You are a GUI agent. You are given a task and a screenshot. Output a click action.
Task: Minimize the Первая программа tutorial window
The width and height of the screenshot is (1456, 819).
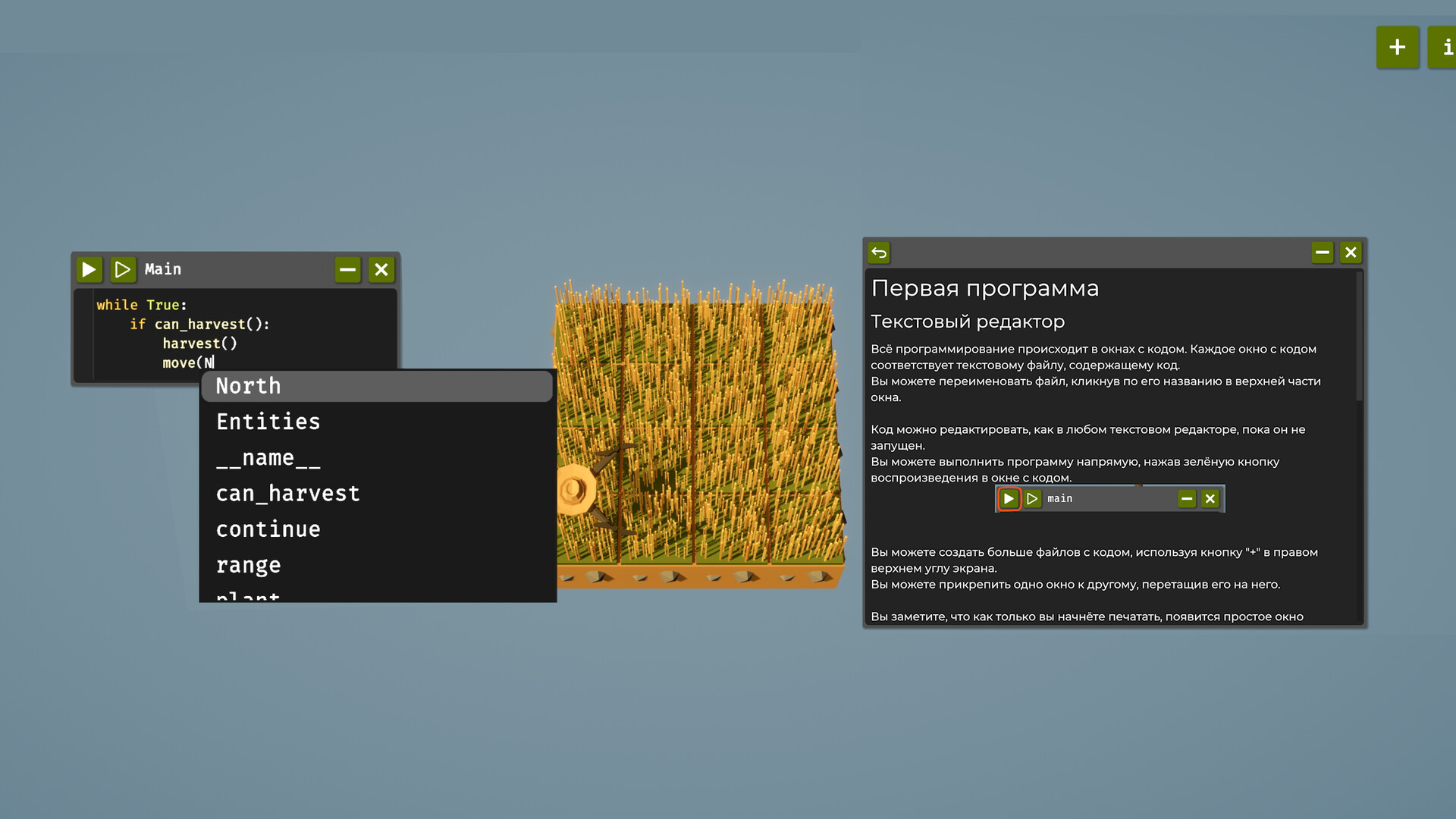(1323, 253)
